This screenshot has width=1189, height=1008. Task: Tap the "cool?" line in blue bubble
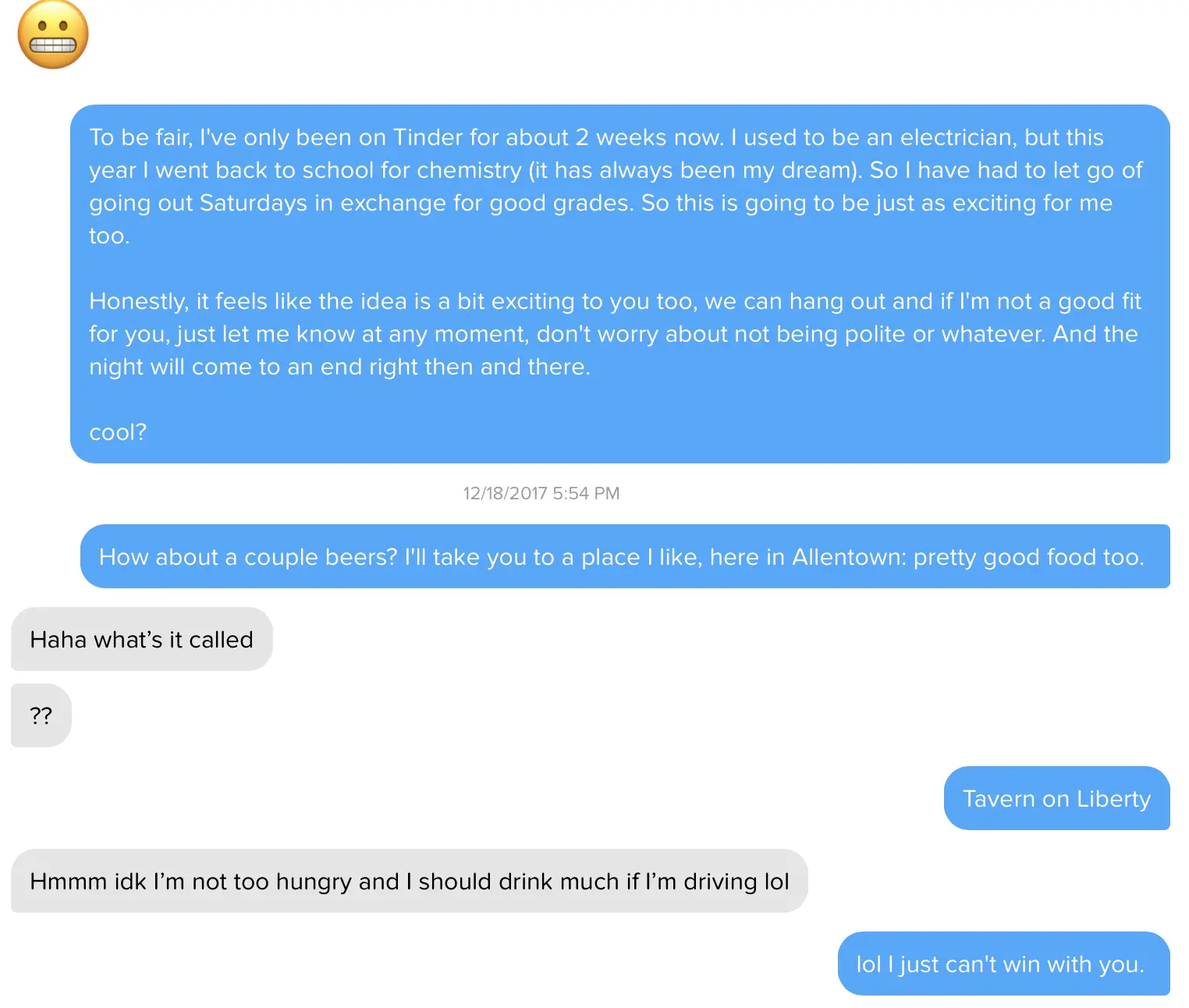point(118,432)
